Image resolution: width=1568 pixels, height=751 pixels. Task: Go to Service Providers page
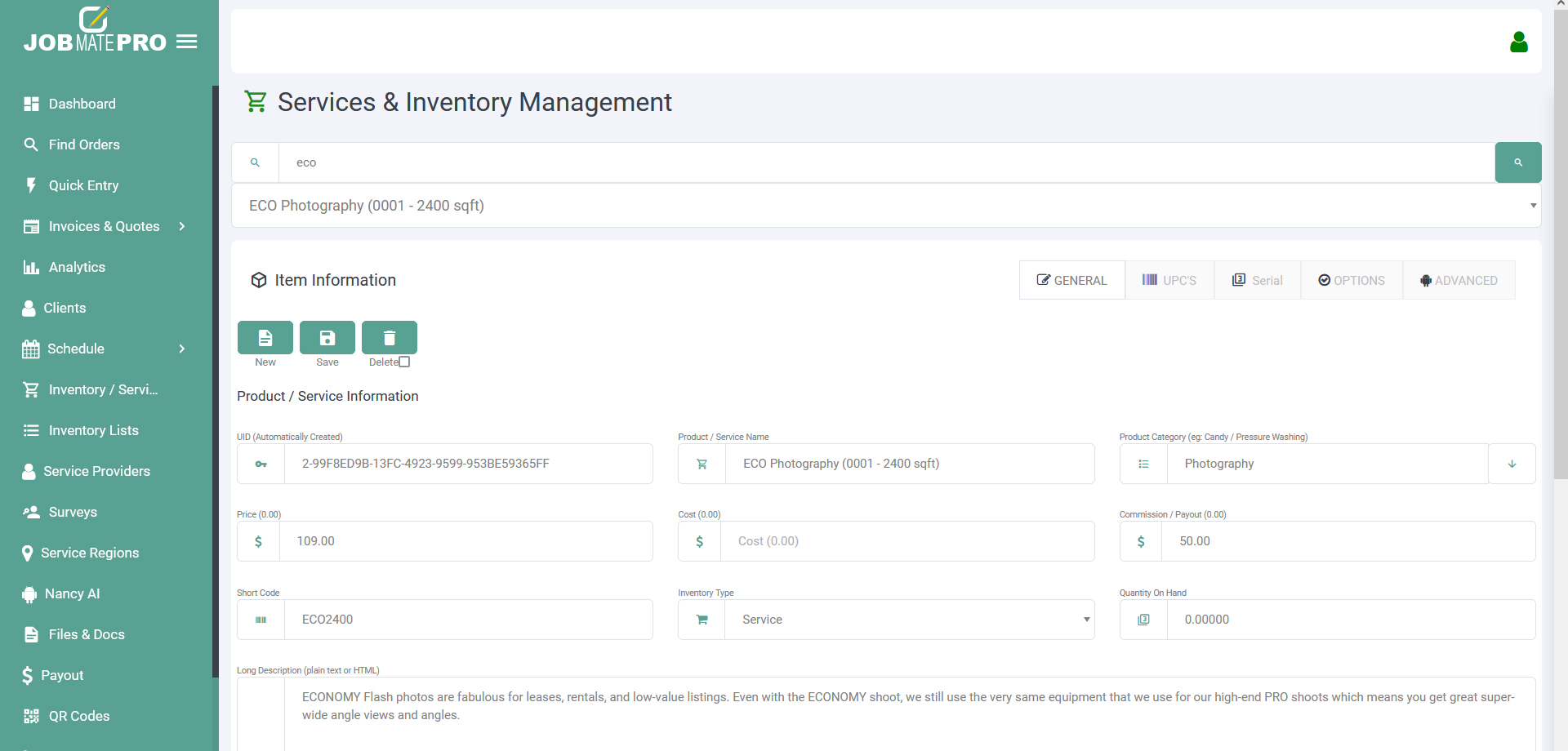96,471
